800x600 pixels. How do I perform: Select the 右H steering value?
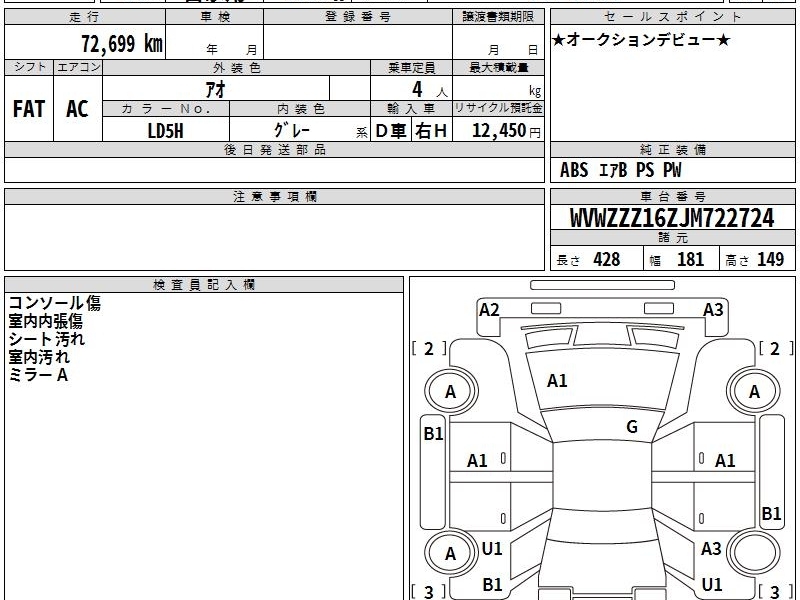click(431, 131)
